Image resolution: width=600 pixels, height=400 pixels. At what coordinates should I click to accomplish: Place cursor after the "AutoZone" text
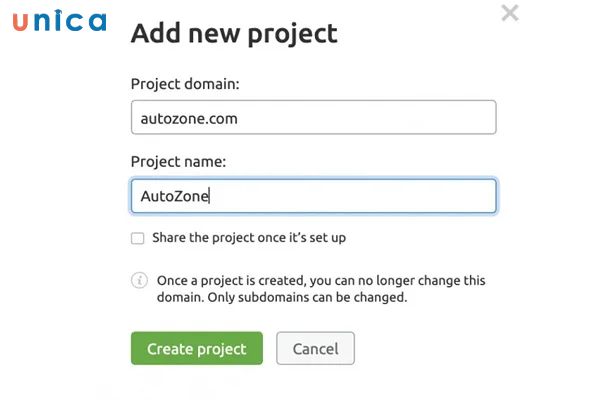point(211,197)
